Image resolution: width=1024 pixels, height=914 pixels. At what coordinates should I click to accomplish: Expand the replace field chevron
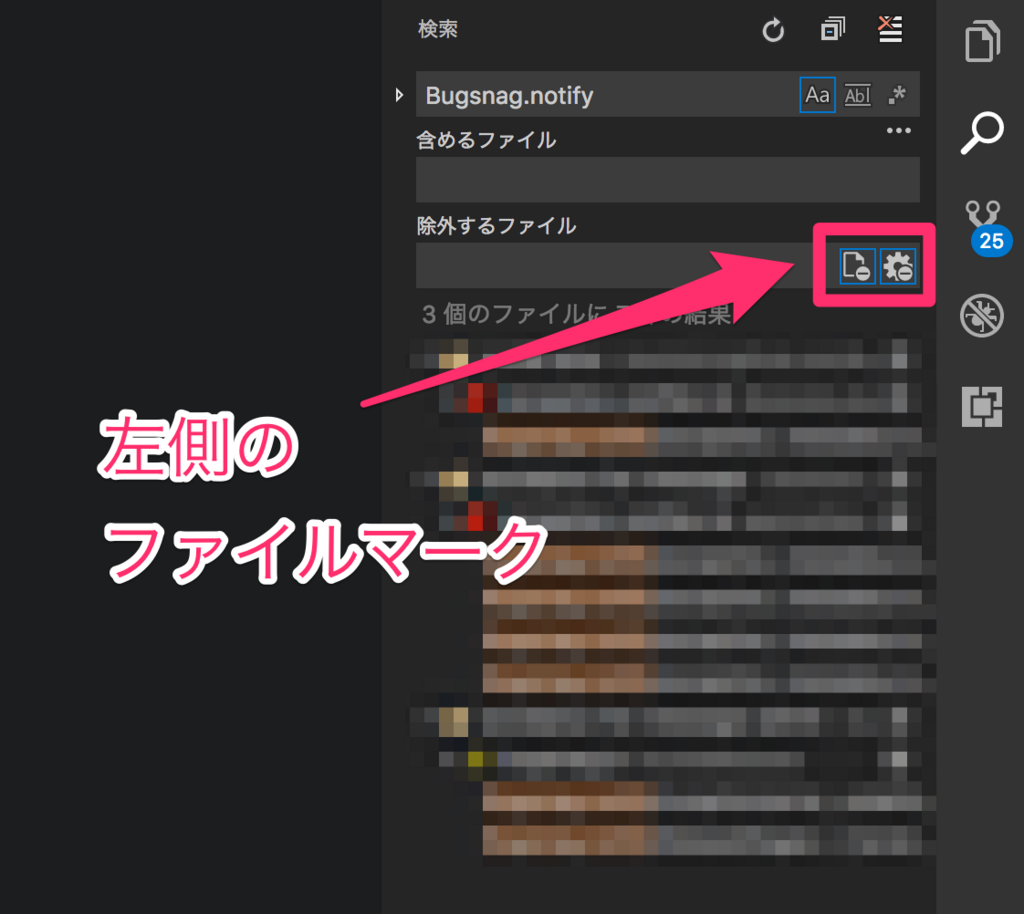point(400,94)
